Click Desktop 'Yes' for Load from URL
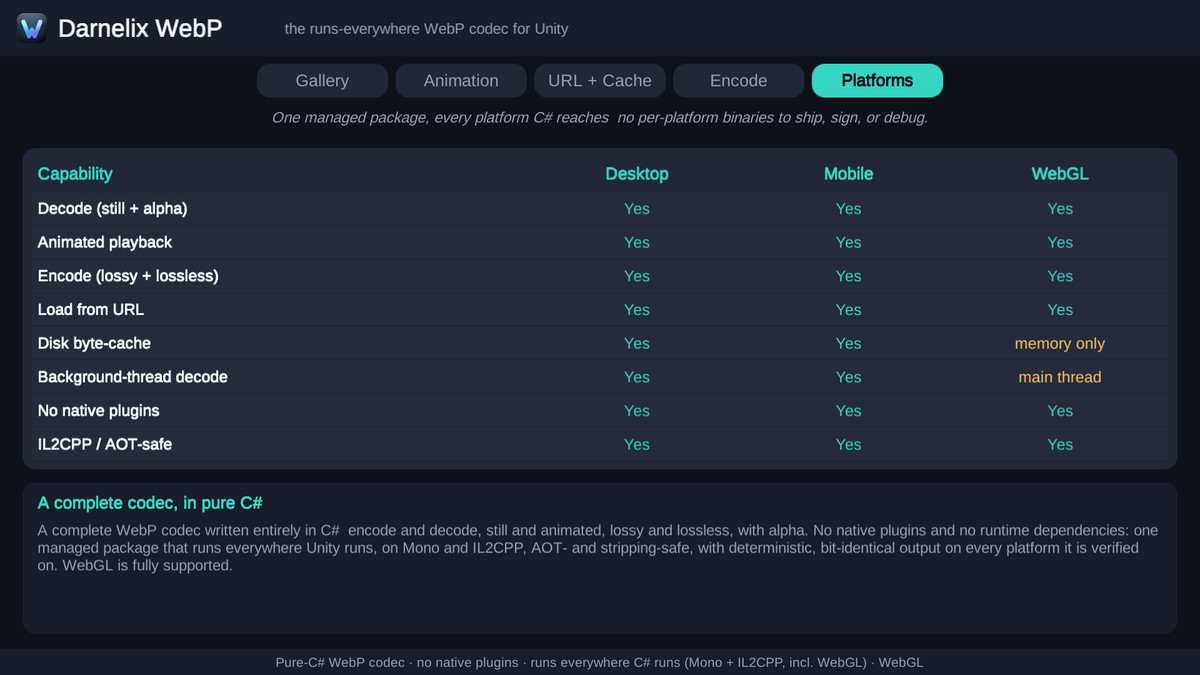The height and width of the screenshot is (675, 1200). pyautogui.click(x=637, y=310)
